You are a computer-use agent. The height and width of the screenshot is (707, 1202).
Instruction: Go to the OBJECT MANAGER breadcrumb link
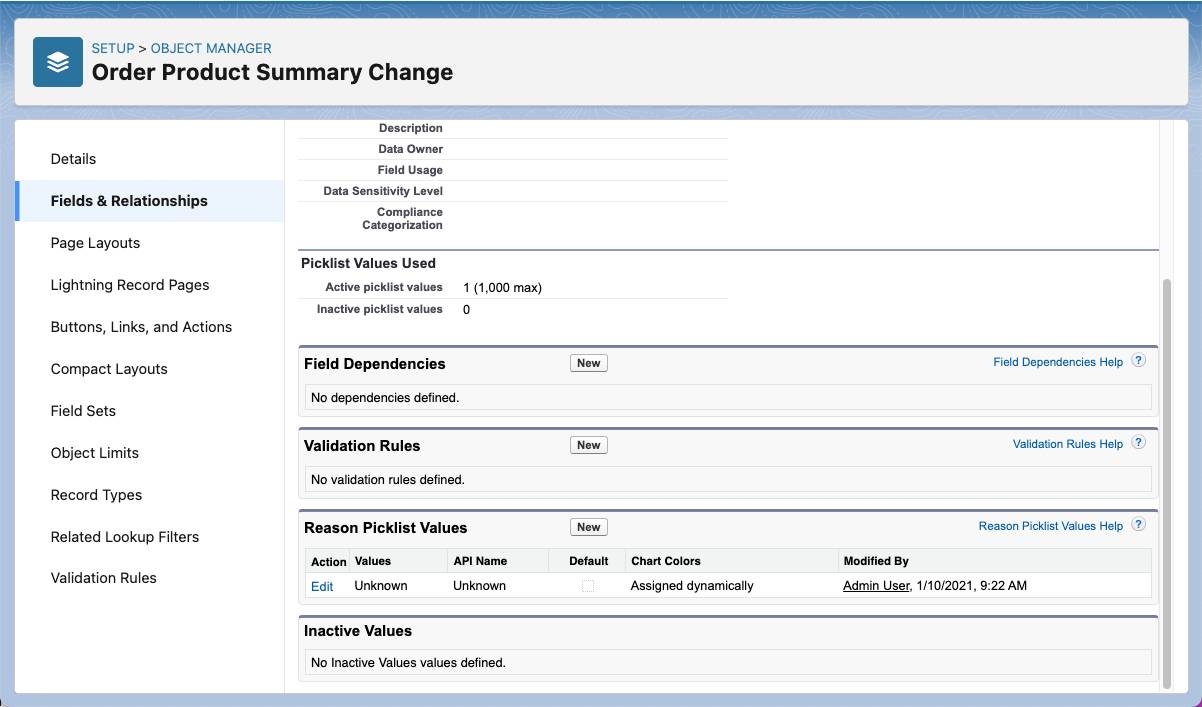click(x=211, y=47)
